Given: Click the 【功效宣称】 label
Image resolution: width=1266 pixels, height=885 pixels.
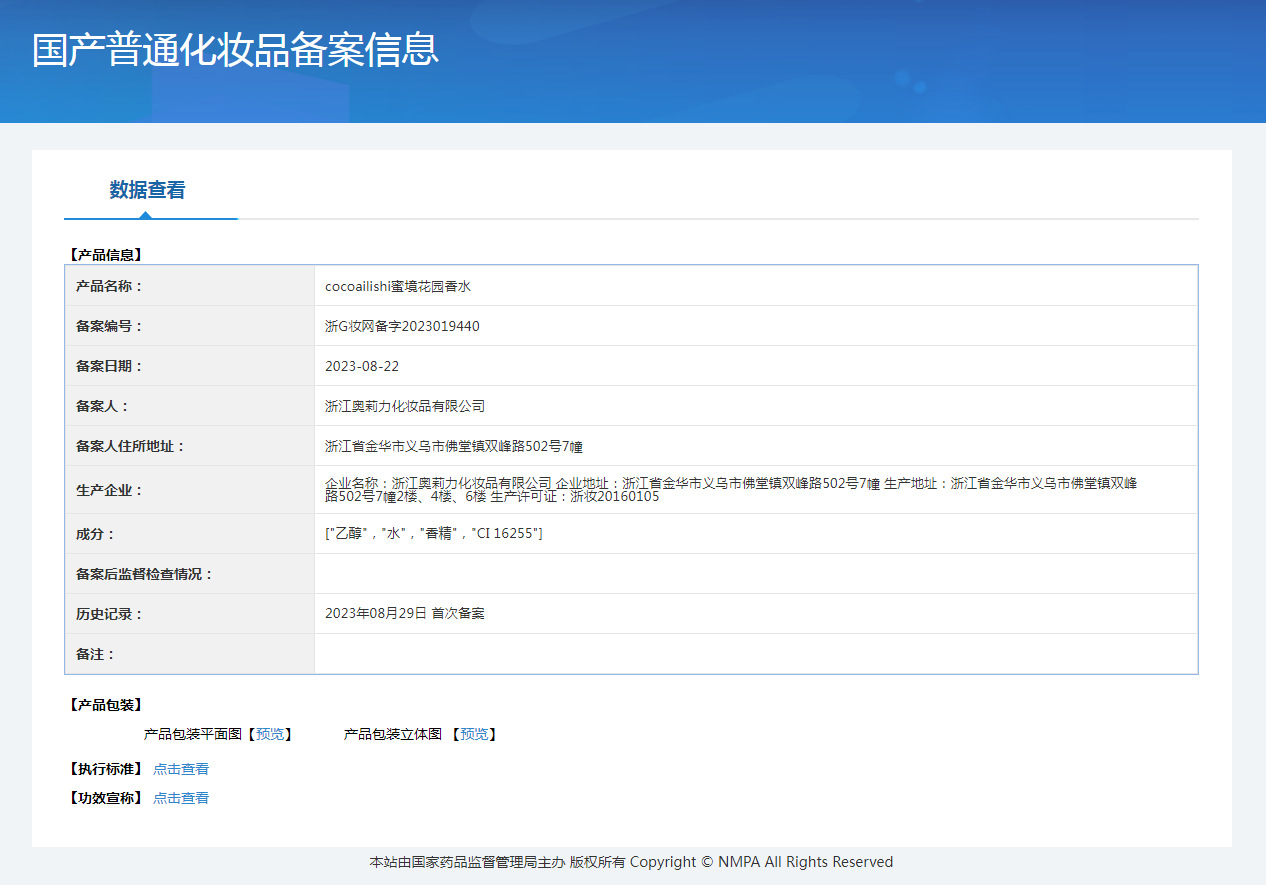Looking at the screenshot, I should pos(105,798).
